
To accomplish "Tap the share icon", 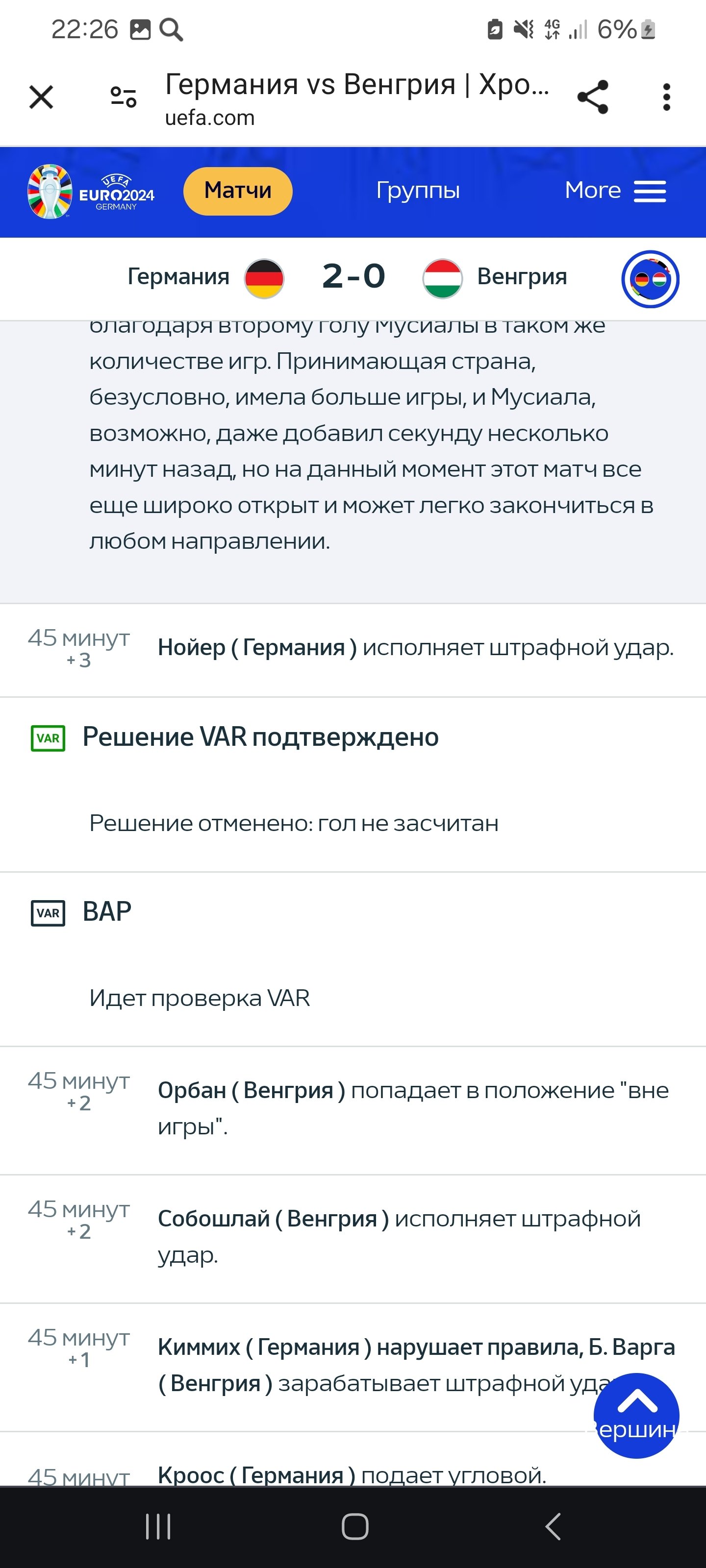I will point(593,98).
